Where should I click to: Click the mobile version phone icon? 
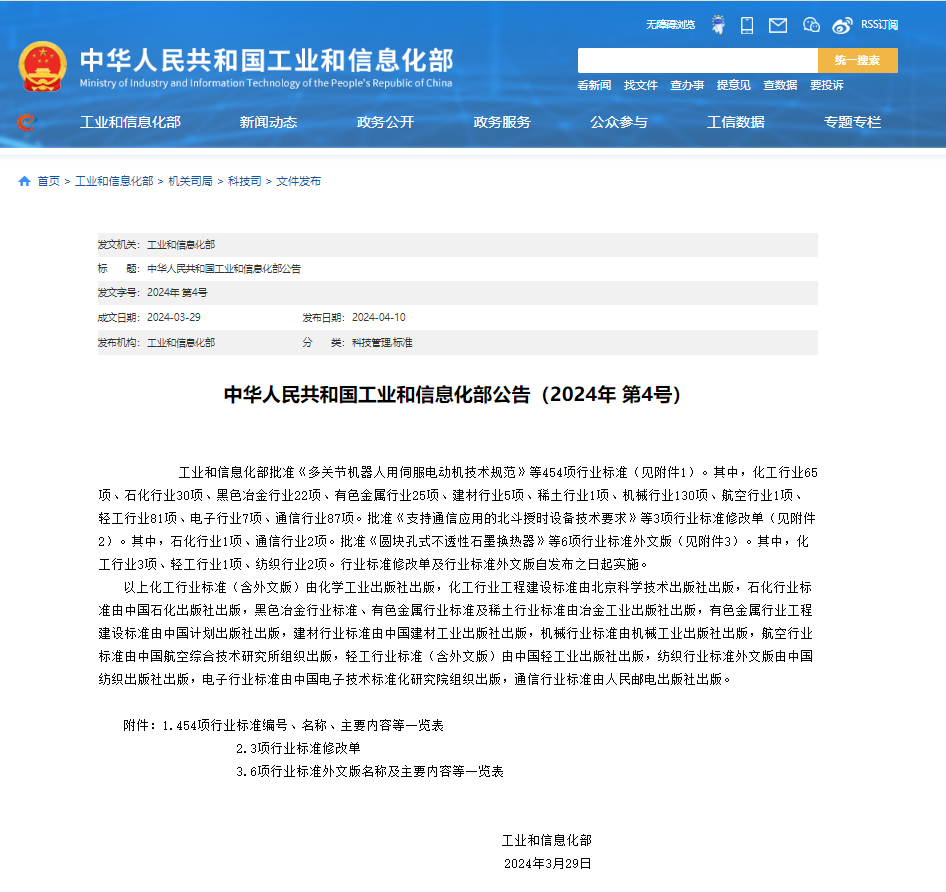(747, 25)
